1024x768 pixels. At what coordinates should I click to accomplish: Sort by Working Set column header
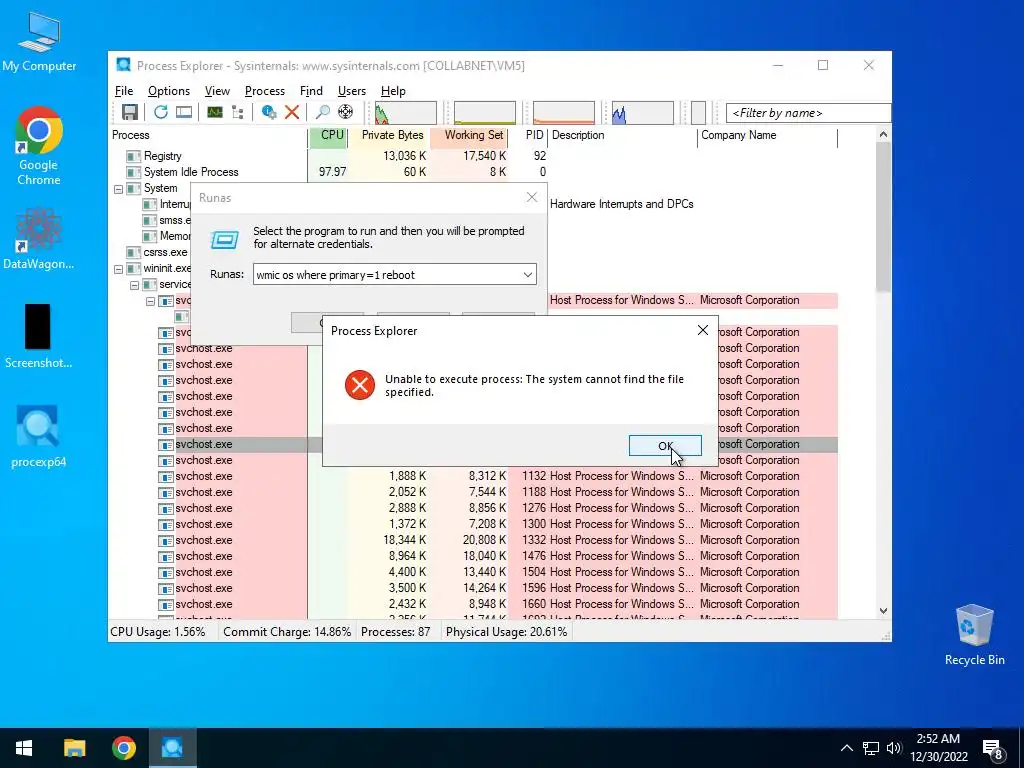pos(469,135)
